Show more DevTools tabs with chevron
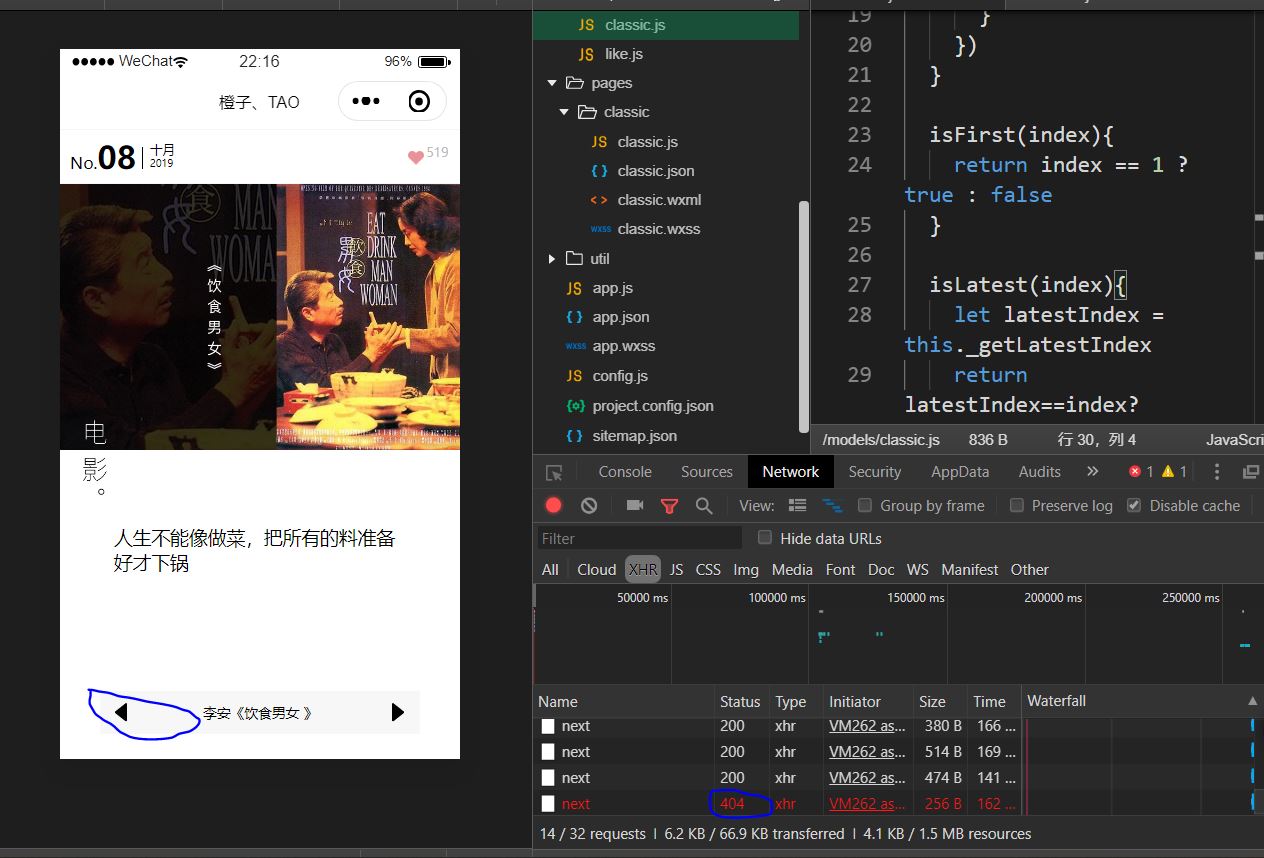 coord(1092,471)
